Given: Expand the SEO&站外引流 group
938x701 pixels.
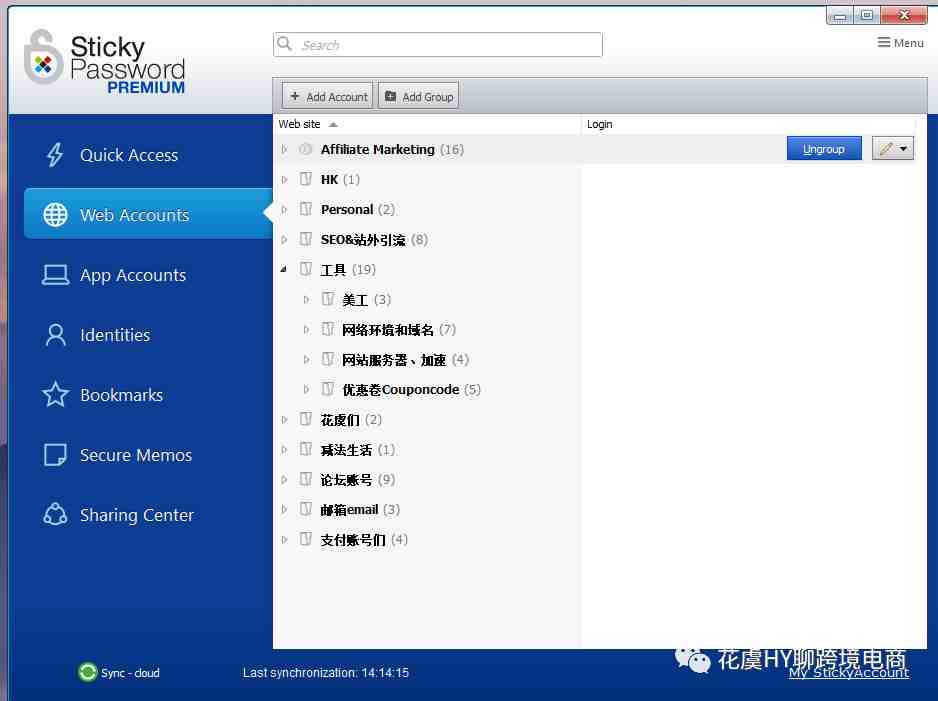Looking at the screenshot, I should click(284, 239).
